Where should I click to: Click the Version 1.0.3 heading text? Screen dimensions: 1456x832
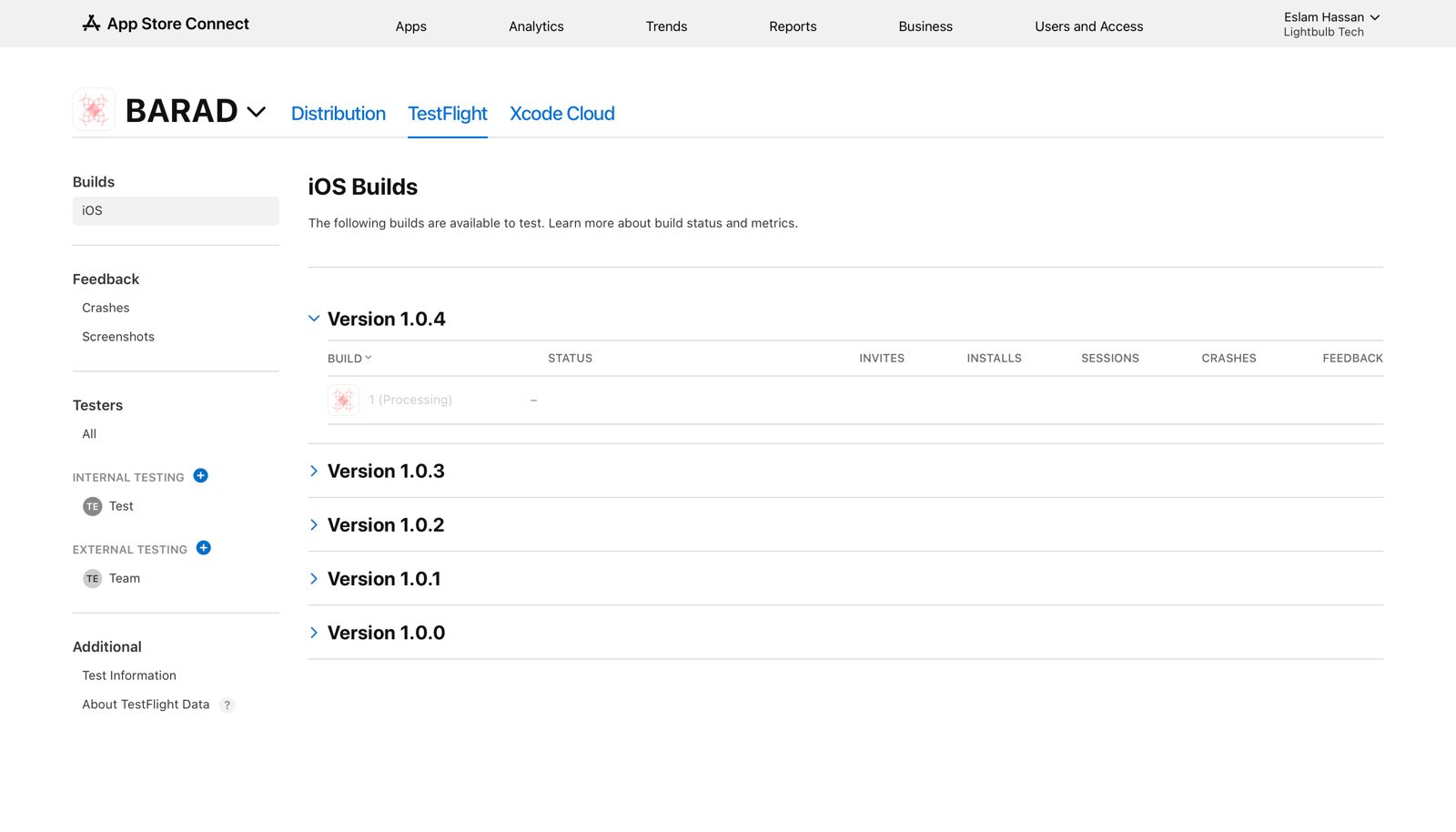[x=386, y=471]
